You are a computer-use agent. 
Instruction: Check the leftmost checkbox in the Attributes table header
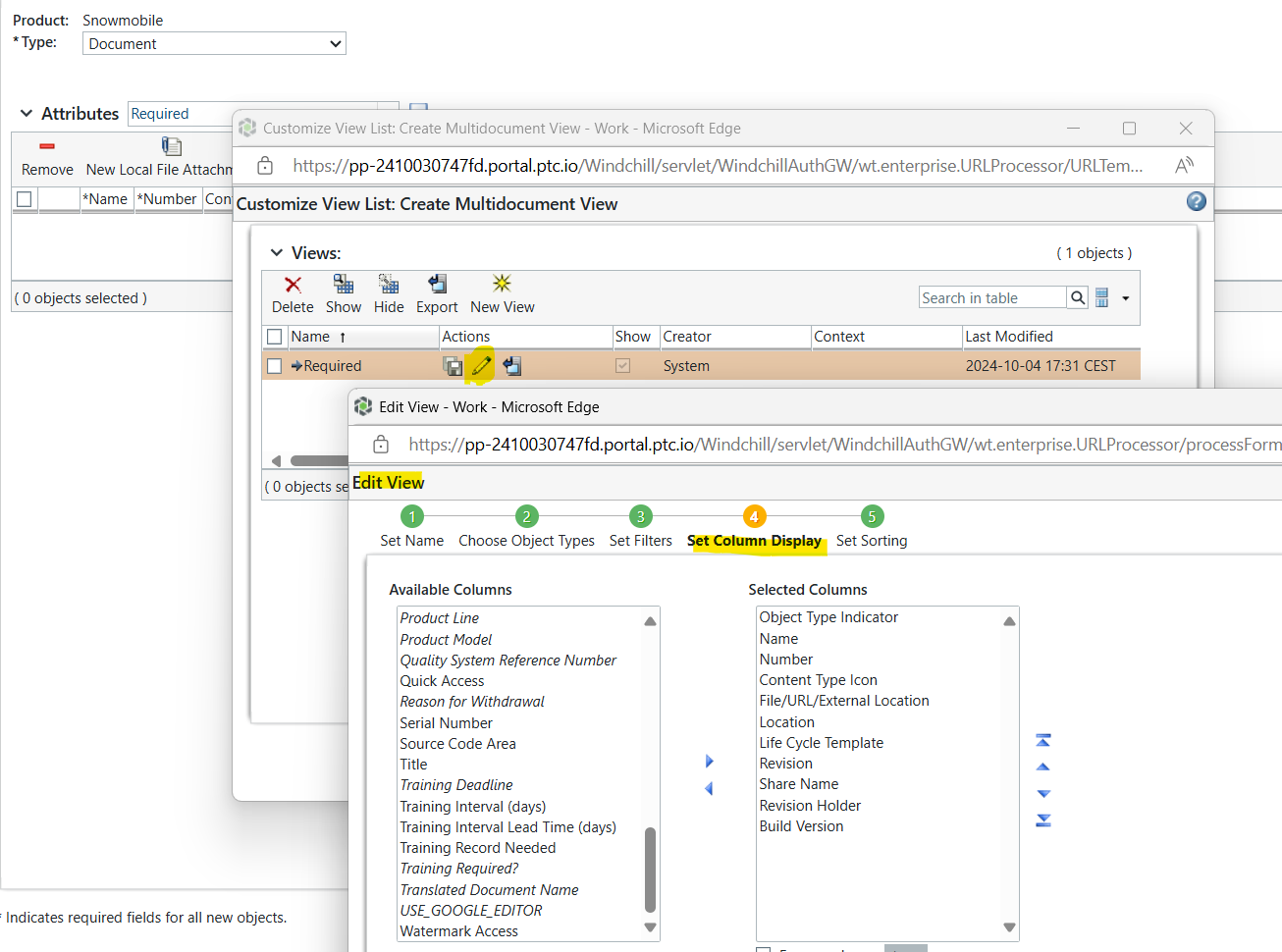point(25,198)
